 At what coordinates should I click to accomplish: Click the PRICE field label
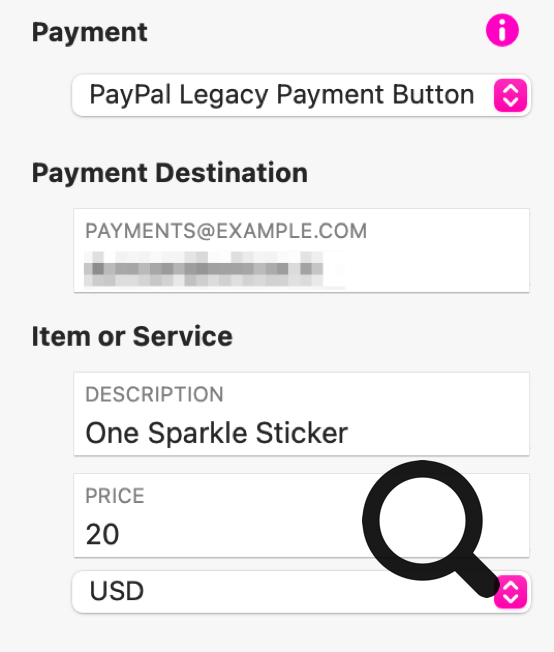click(x=115, y=496)
